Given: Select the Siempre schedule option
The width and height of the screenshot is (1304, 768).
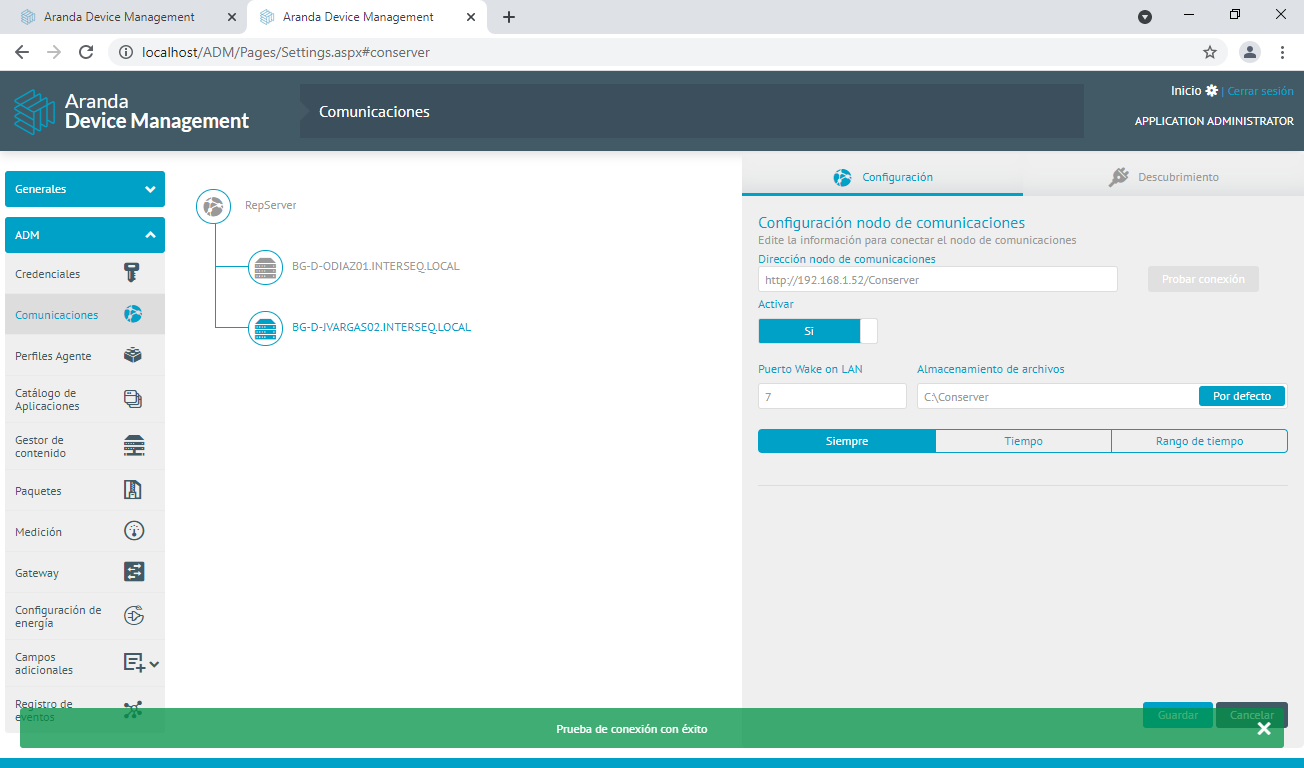Looking at the screenshot, I should point(846,441).
